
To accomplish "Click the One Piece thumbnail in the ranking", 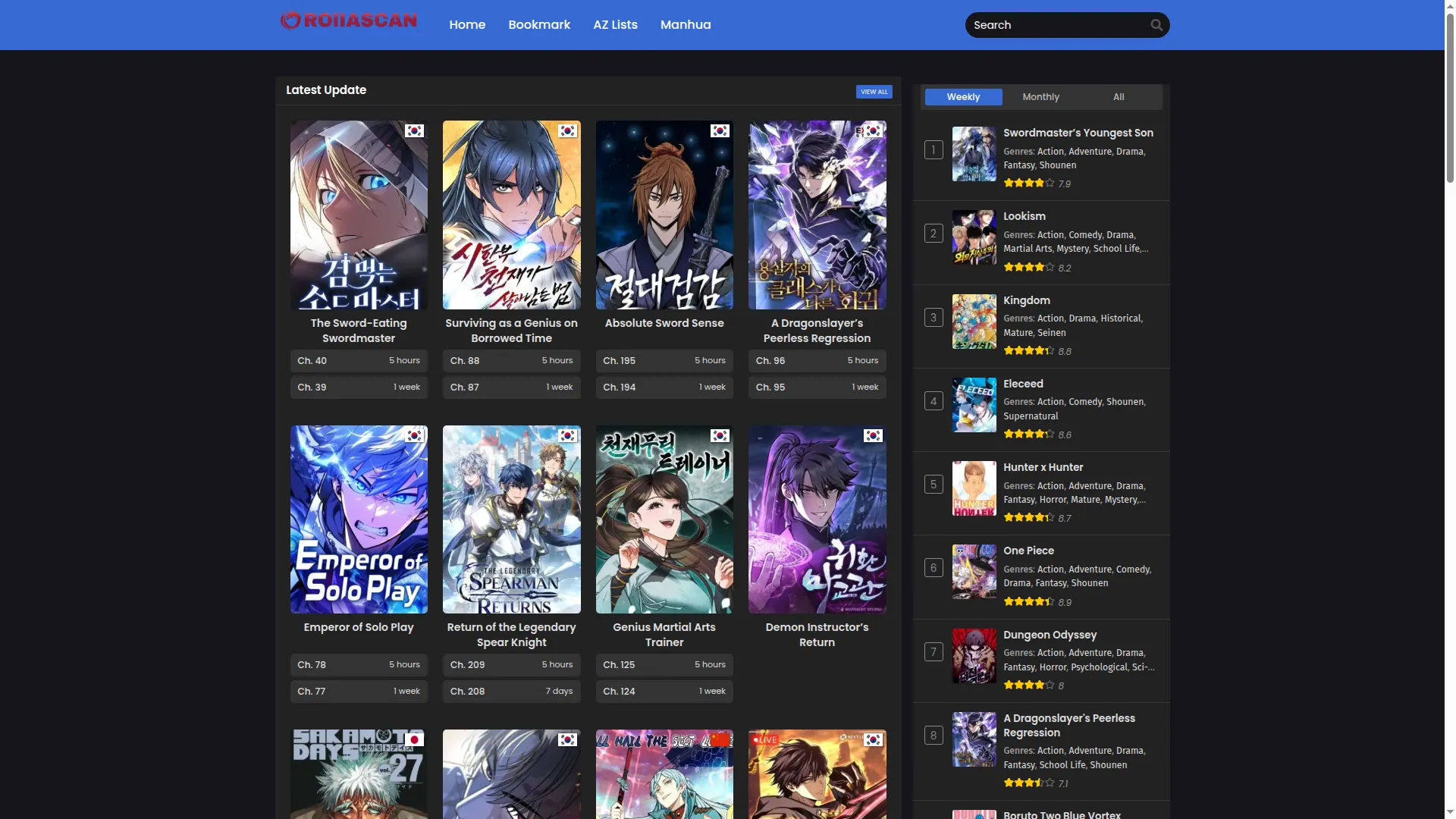I will pos(974,572).
